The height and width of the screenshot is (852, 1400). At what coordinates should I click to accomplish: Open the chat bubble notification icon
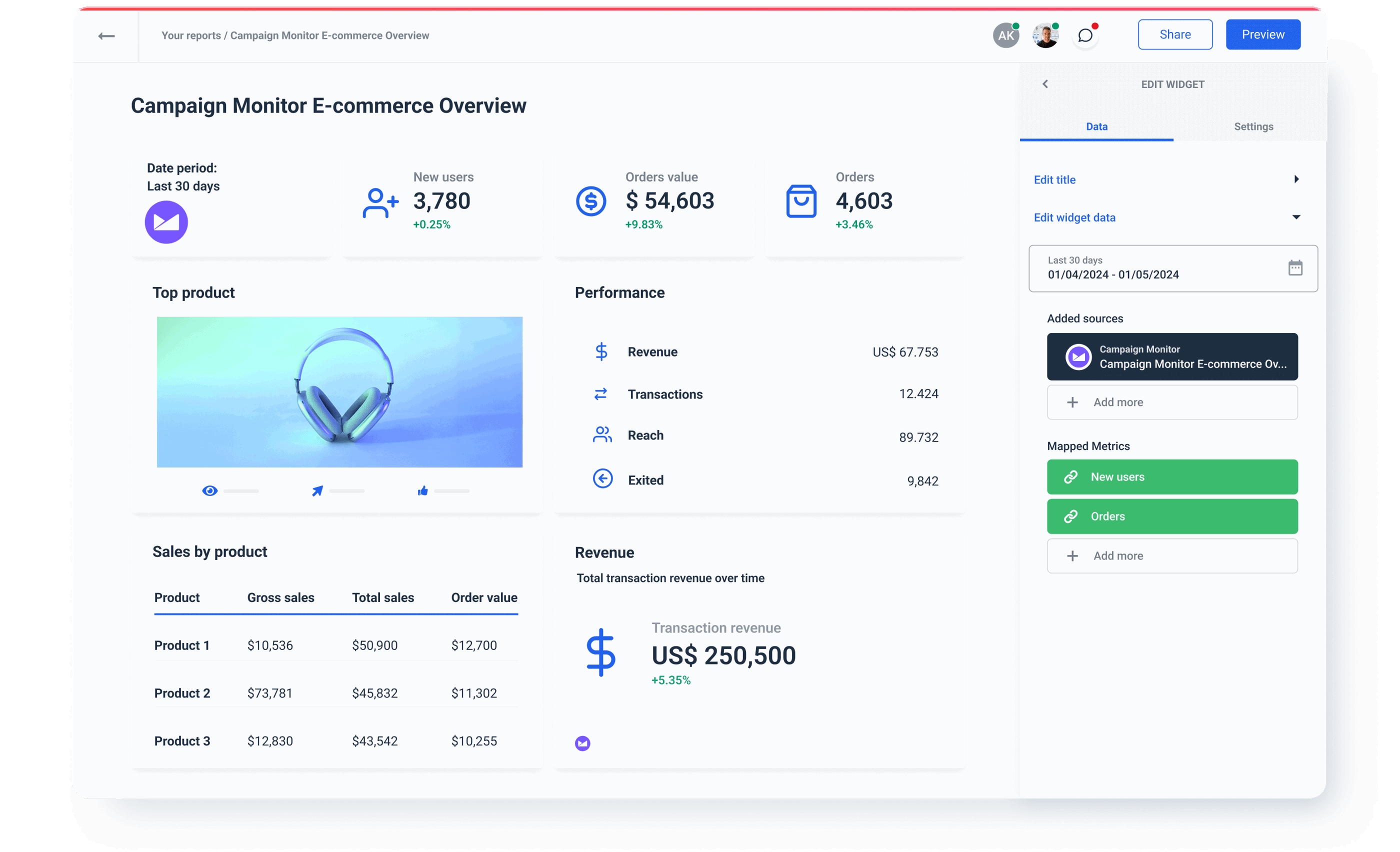tap(1085, 35)
